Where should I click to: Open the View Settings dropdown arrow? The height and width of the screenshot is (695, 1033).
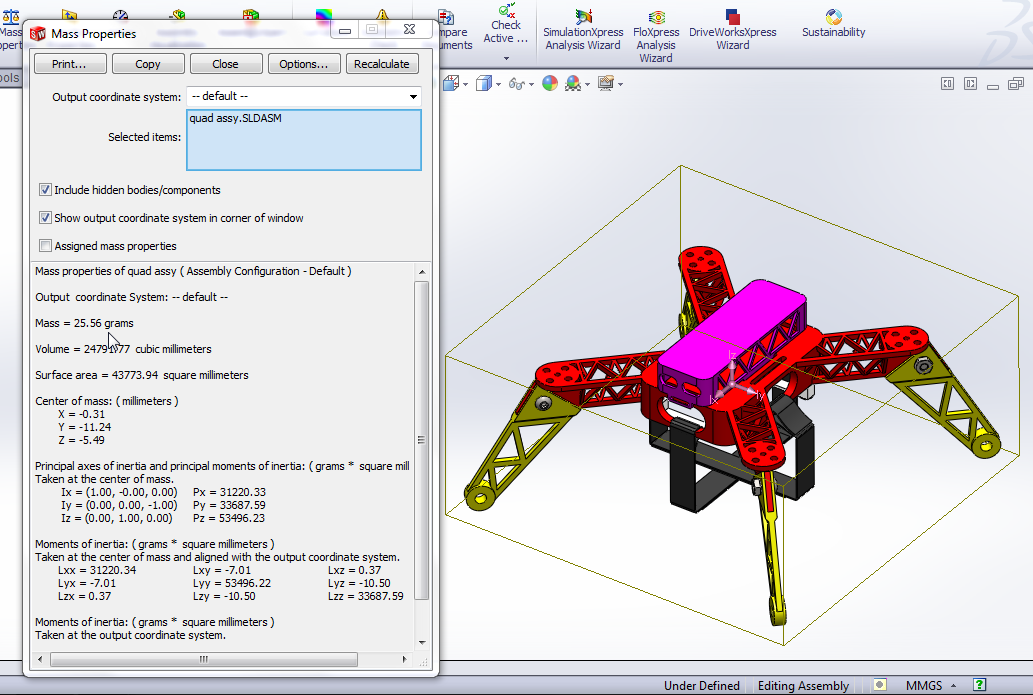pos(621,84)
